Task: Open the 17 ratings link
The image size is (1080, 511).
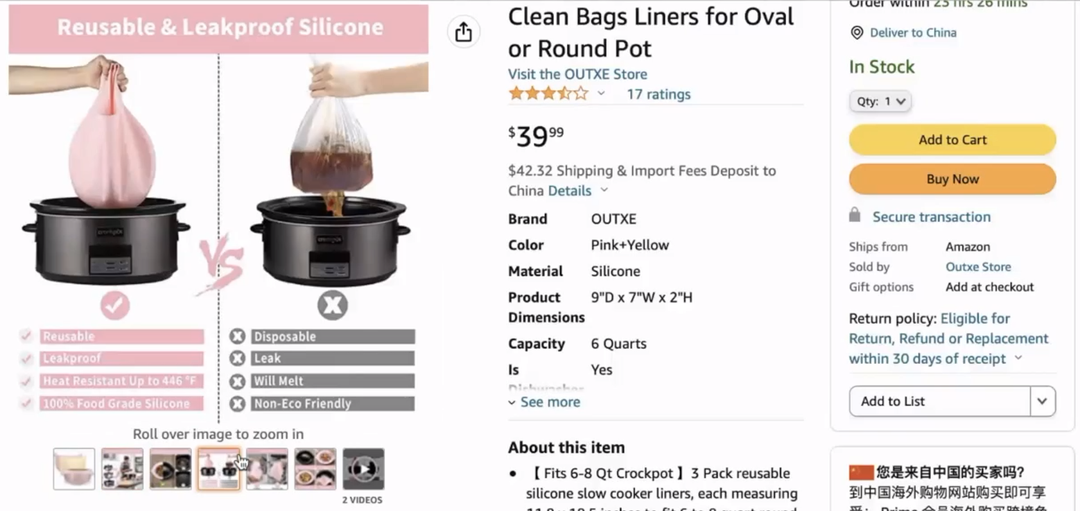Action: pos(658,94)
